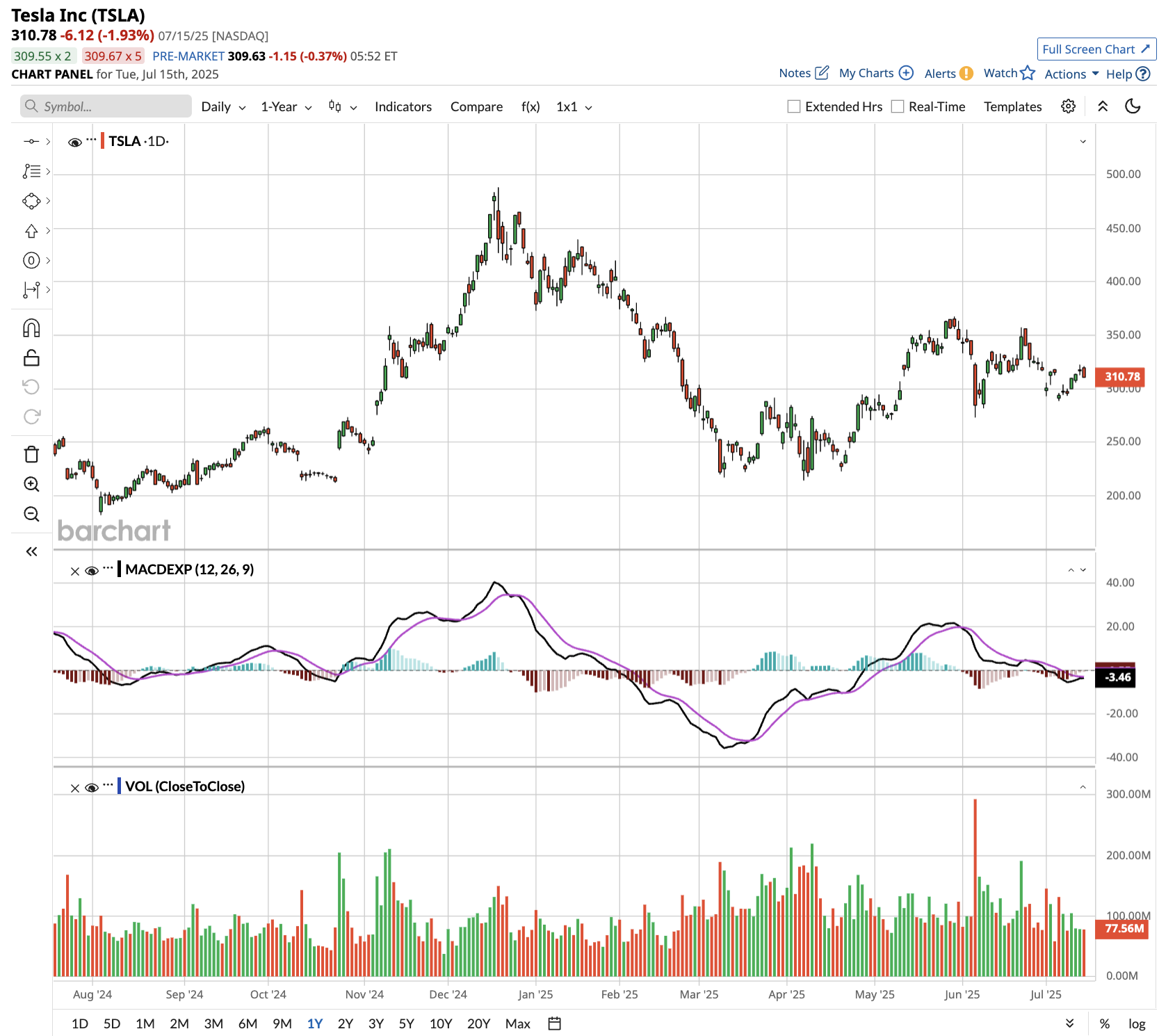Click the Notes edit icon

click(822, 72)
